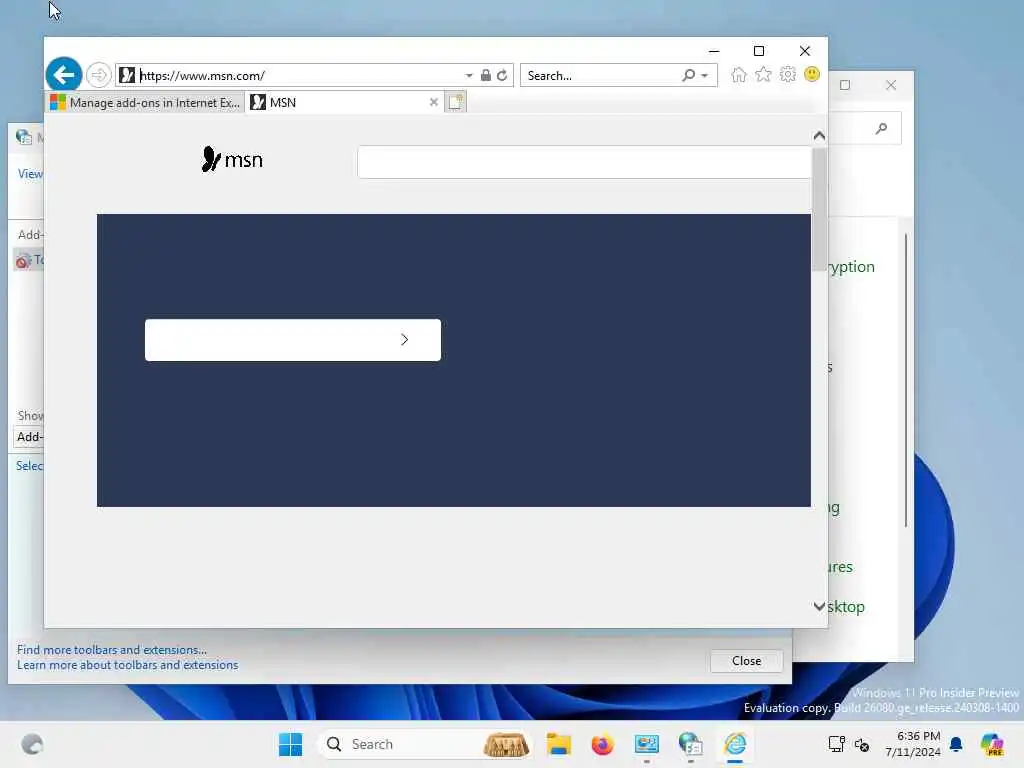Launch Firefox from the taskbar

click(x=602, y=744)
